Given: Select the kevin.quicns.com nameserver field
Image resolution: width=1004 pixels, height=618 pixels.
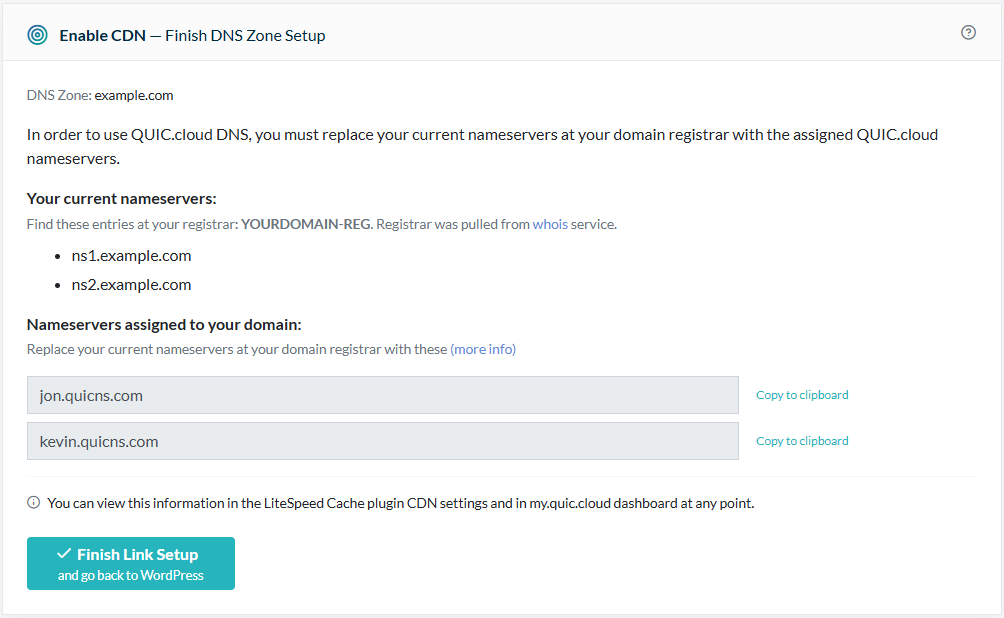Looking at the screenshot, I should [x=382, y=441].
